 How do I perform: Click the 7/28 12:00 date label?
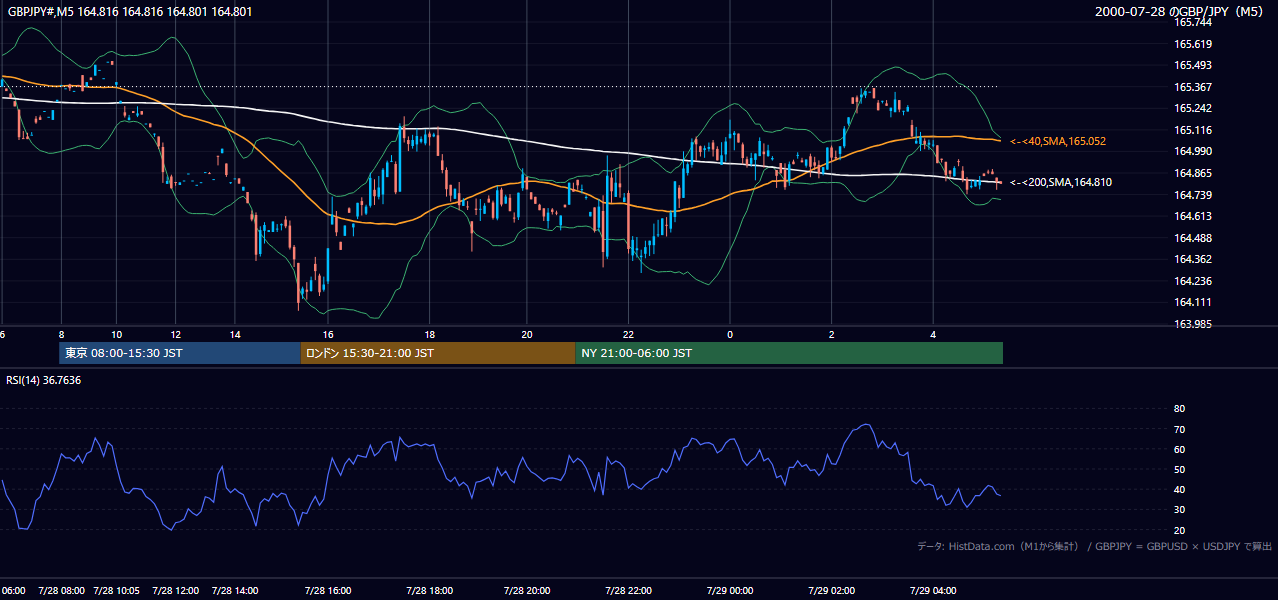point(176,591)
